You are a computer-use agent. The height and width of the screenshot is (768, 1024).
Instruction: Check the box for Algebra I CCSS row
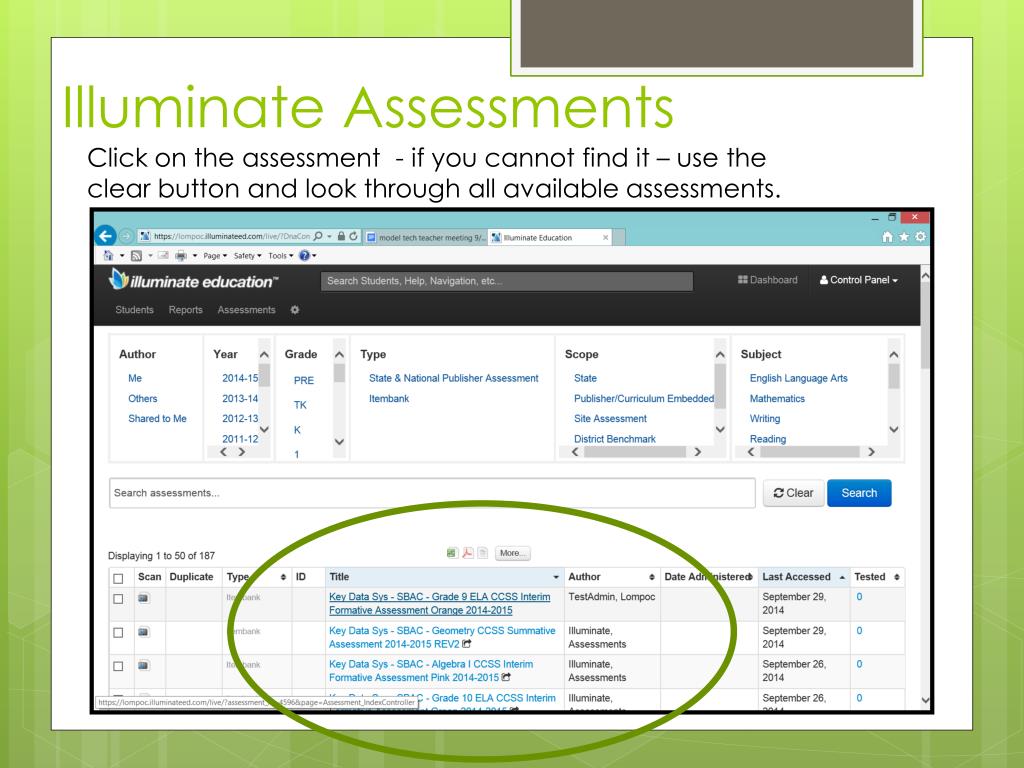118,667
